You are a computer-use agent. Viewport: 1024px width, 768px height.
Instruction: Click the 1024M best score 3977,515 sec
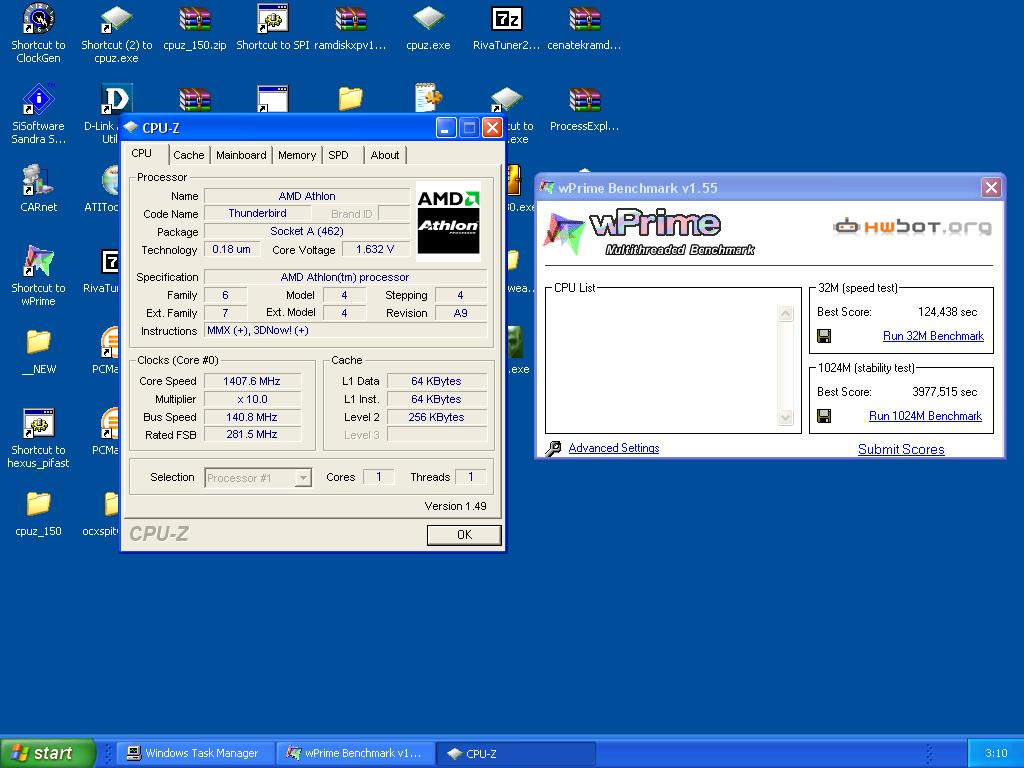[x=944, y=392]
